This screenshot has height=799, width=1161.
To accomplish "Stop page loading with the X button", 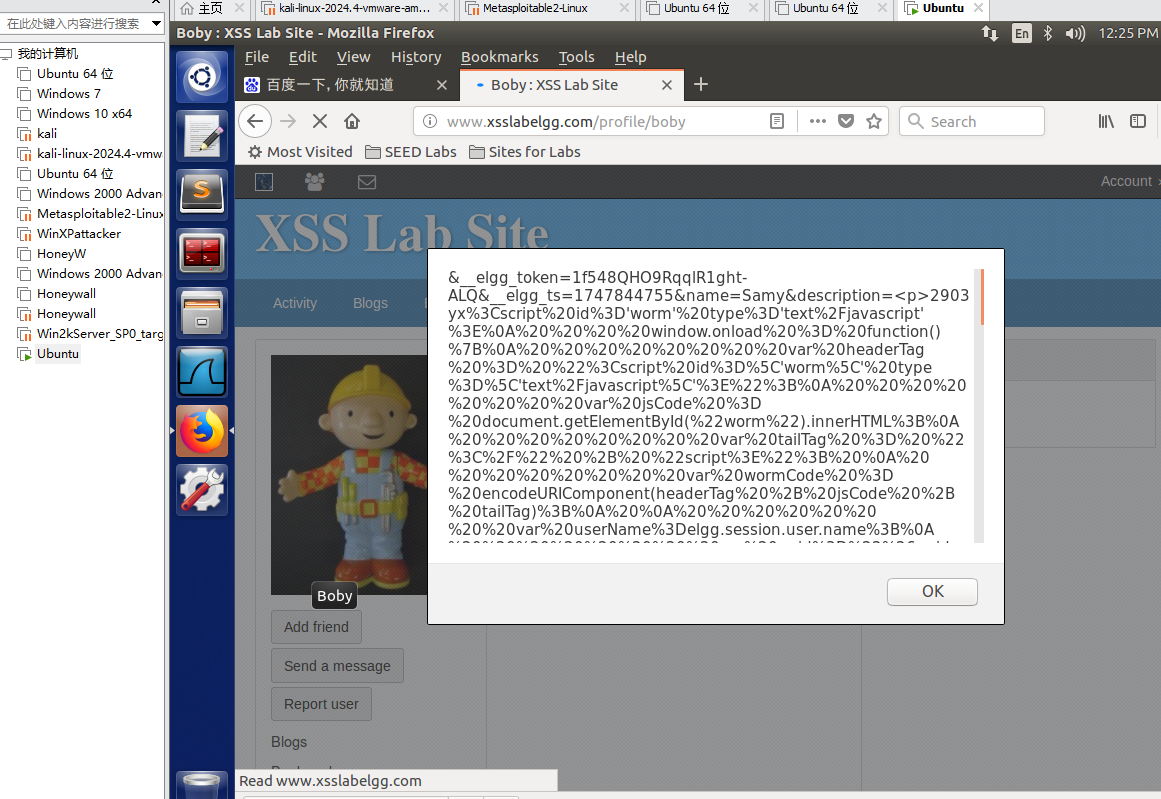I will click(320, 121).
